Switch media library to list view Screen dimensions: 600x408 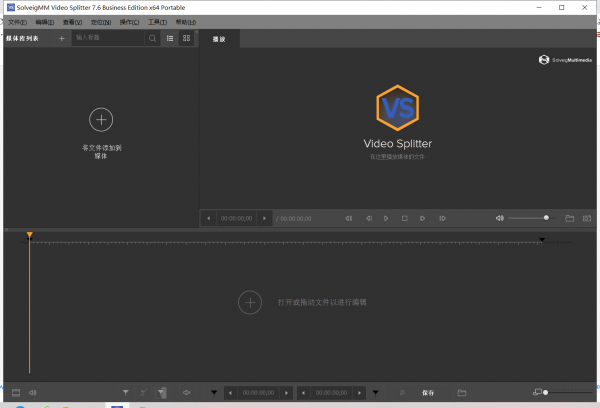170,38
